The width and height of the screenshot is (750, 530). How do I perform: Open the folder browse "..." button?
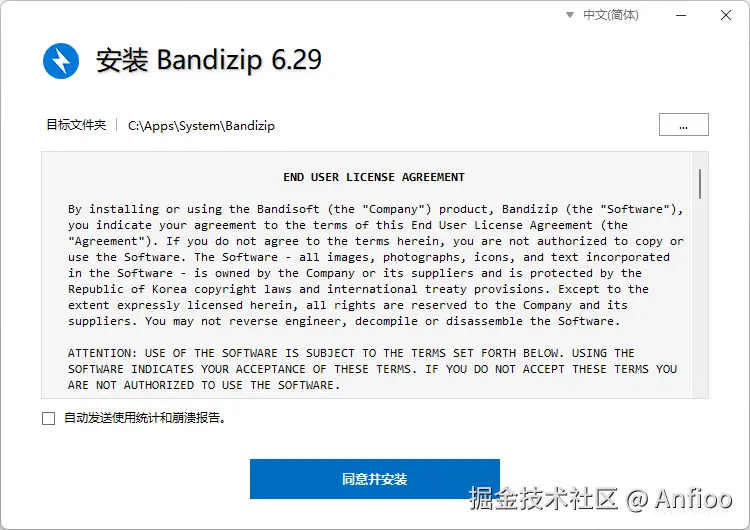pyautogui.click(x=684, y=125)
